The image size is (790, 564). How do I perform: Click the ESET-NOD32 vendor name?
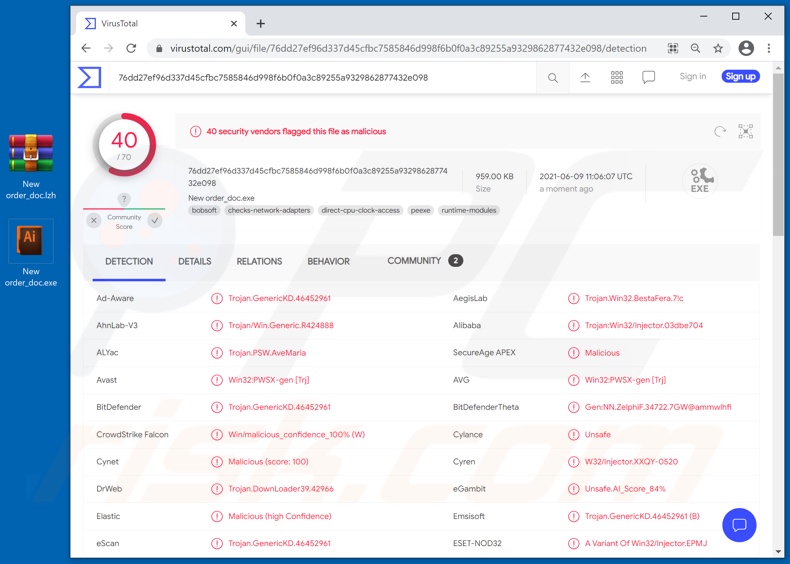477,543
